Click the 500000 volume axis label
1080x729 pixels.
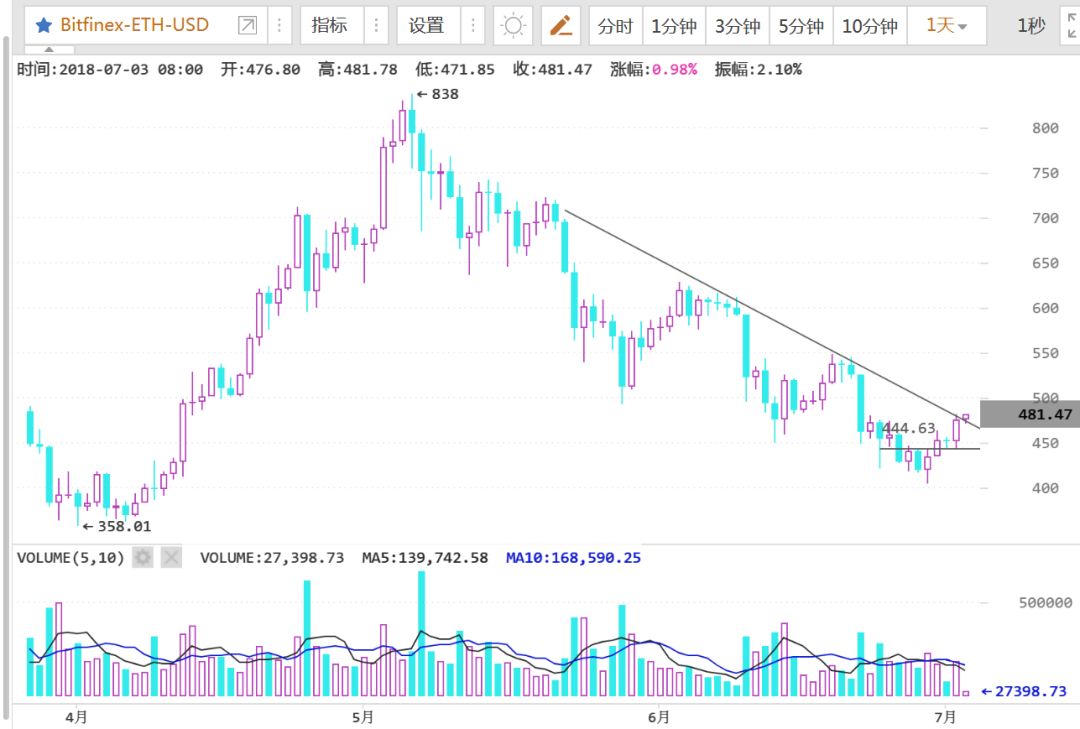tap(1046, 603)
